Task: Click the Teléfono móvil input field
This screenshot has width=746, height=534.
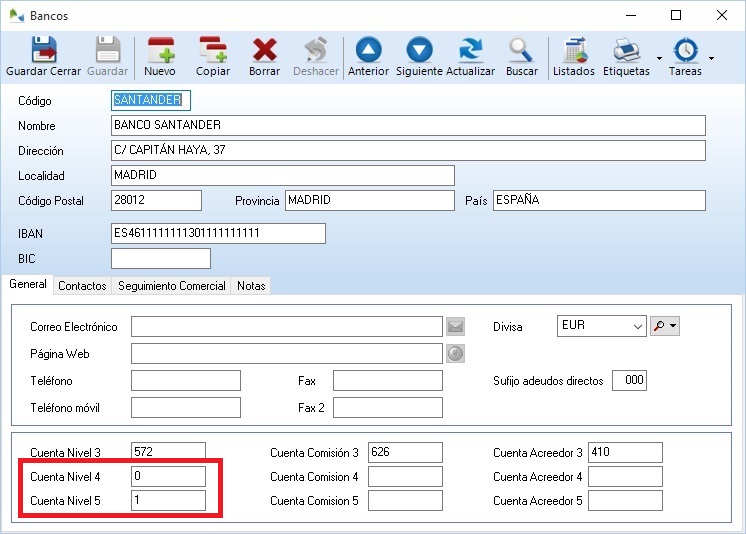Action: (x=186, y=408)
